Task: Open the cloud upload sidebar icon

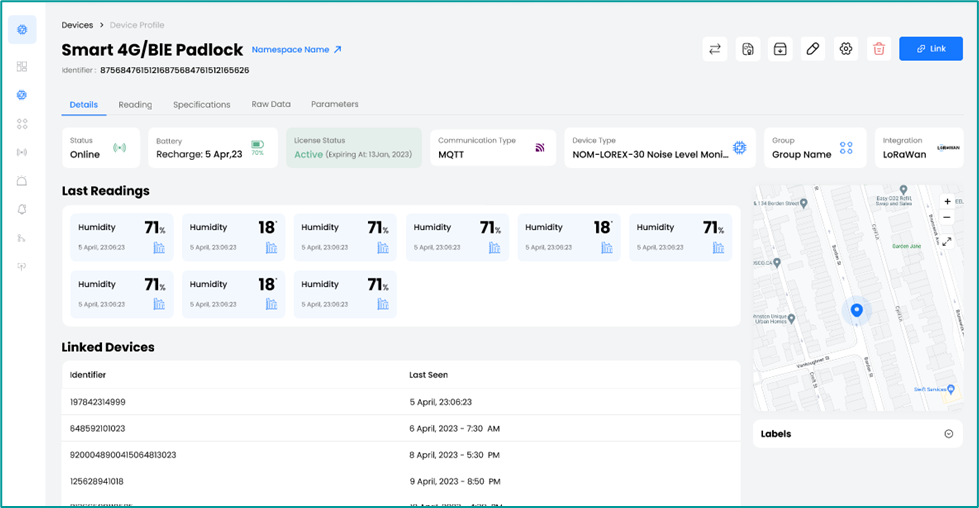Action: click(22, 266)
